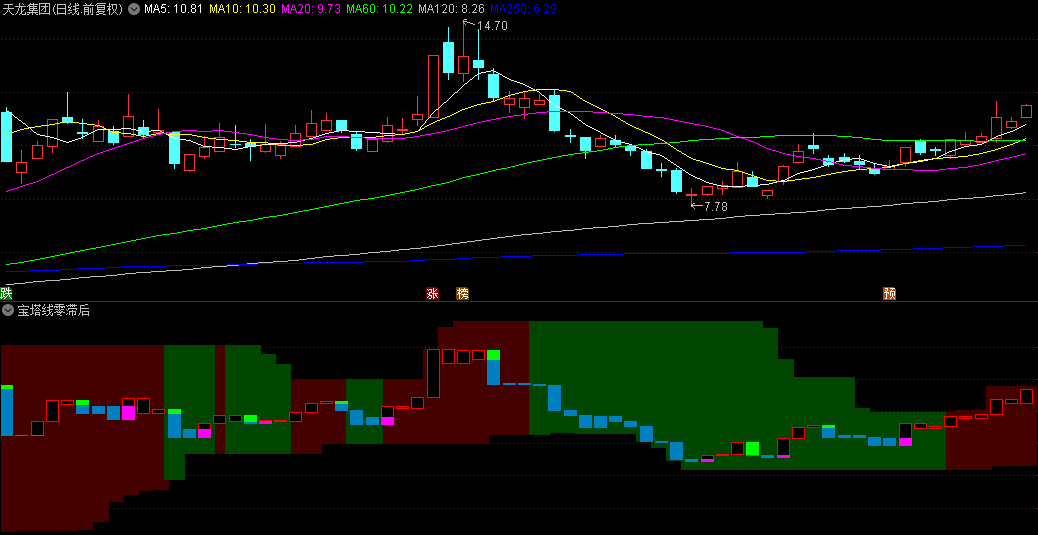Select the yellow MA10: 10.30 label
The width and height of the screenshot is (1038, 535).
pyautogui.click(x=242, y=9)
